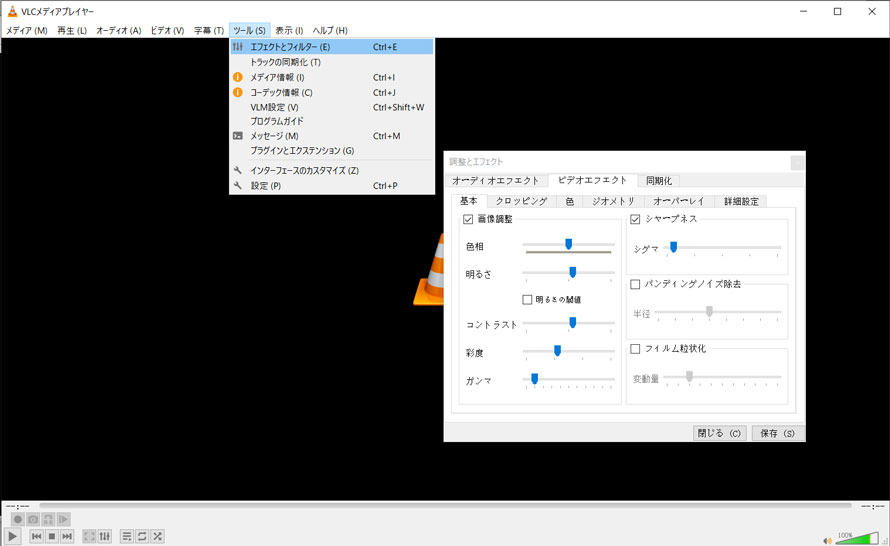Skip to the next media track
The image size is (890, 546).
(x=67, y=537)
